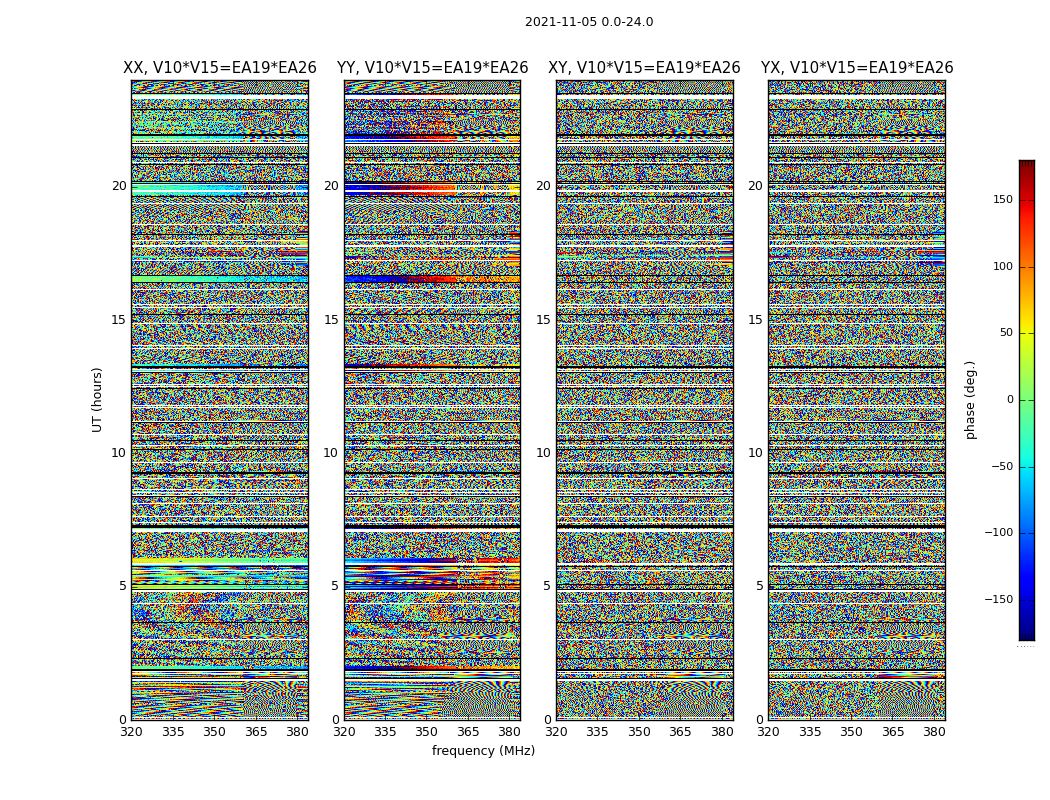Viewport: 1050px width, 800px height.
Task: Click the 350 frequency tick of XX plot
Action: pos(214,732)
